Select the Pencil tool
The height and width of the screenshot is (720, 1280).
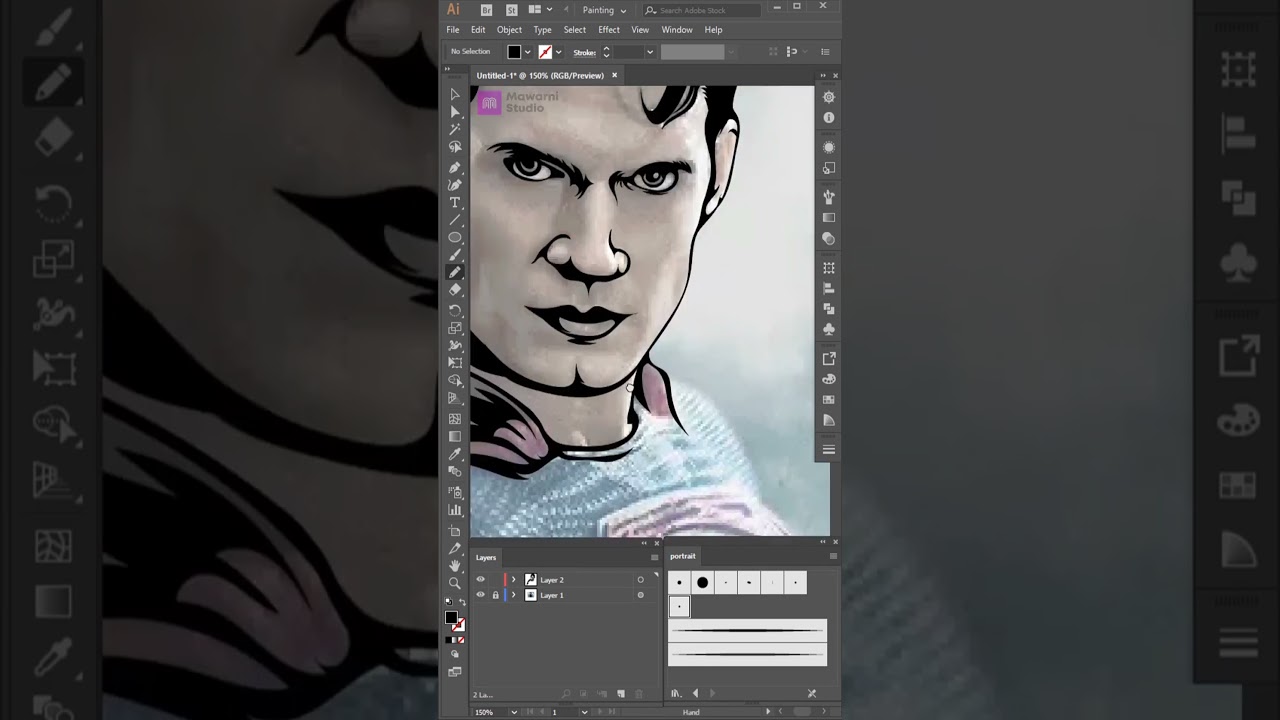click(455, 273)
